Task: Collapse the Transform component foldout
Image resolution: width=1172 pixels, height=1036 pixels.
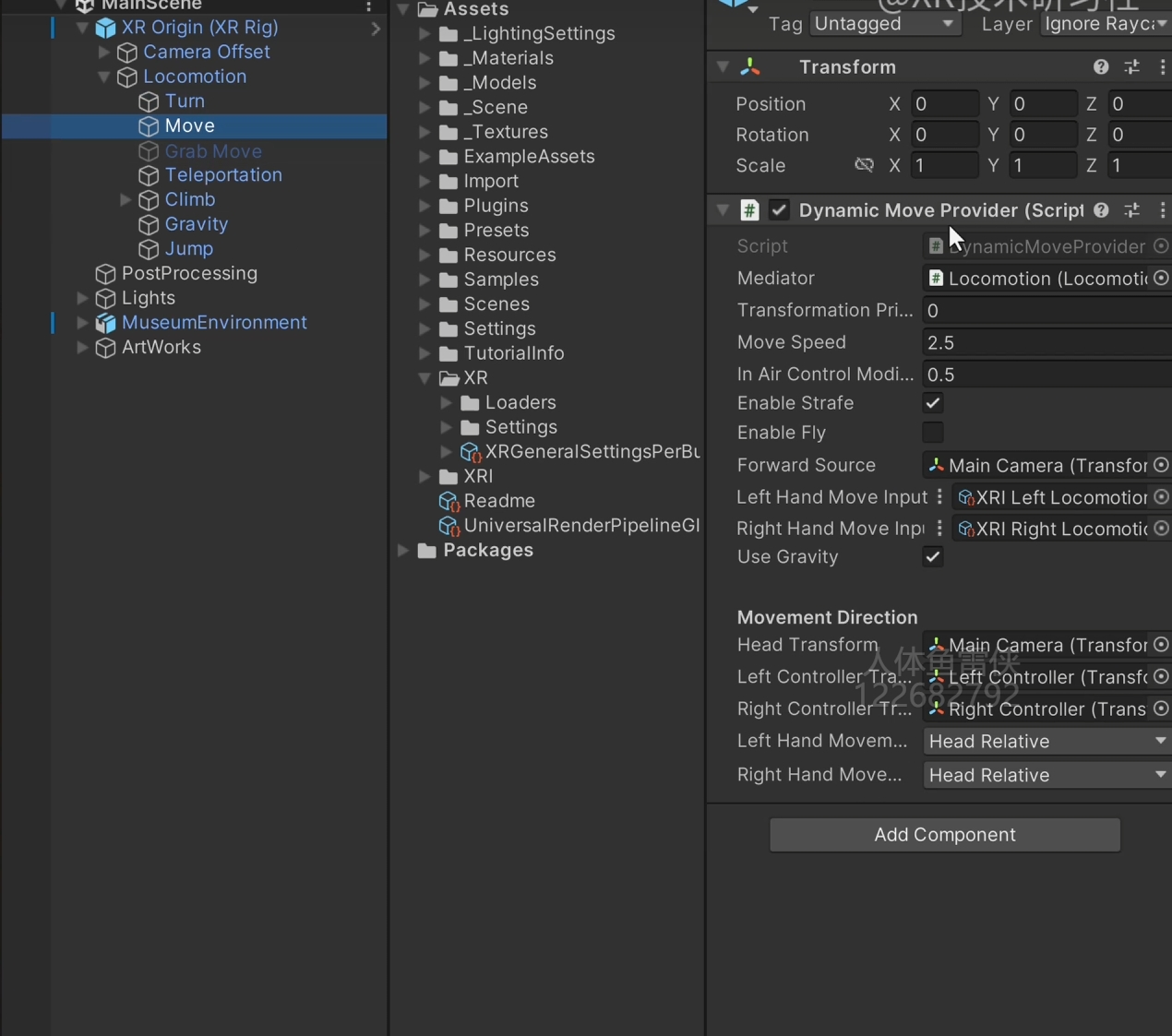Action: click(x=723, y=66)
